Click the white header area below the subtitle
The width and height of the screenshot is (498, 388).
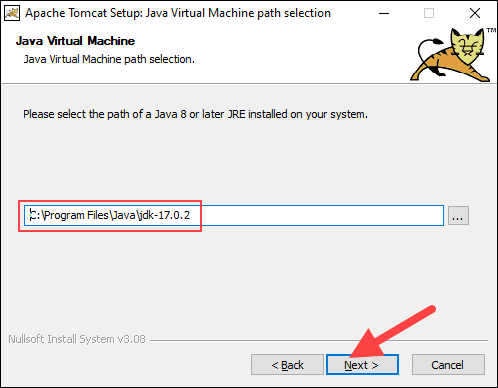[x=213, y=75]
